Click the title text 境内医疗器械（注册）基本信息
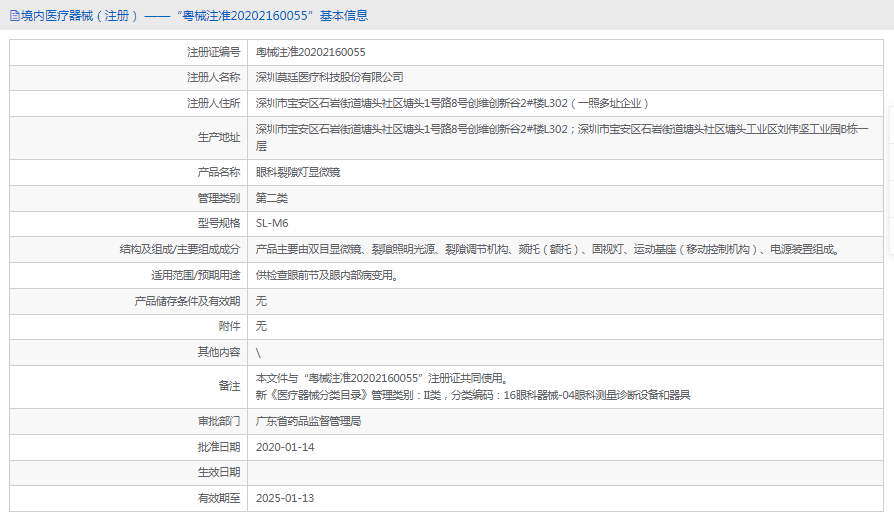This screenshot has height=512, width=894. pyautogui.click(x=194, y=16)
